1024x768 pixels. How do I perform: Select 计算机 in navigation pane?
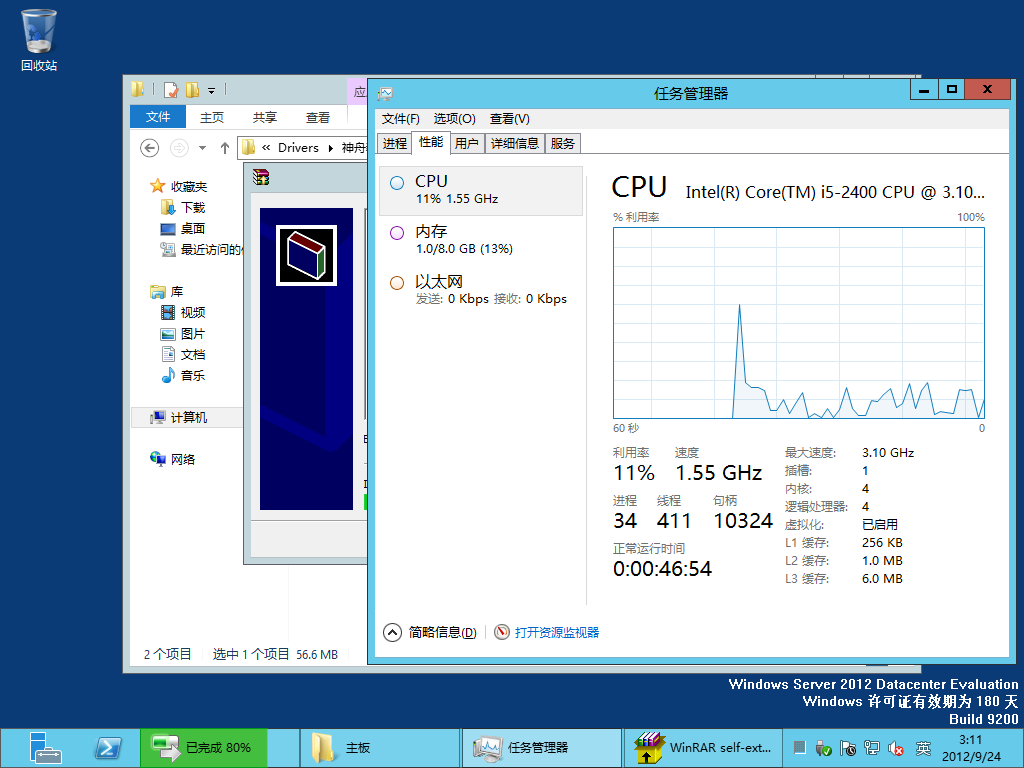(x=189, y=417)
